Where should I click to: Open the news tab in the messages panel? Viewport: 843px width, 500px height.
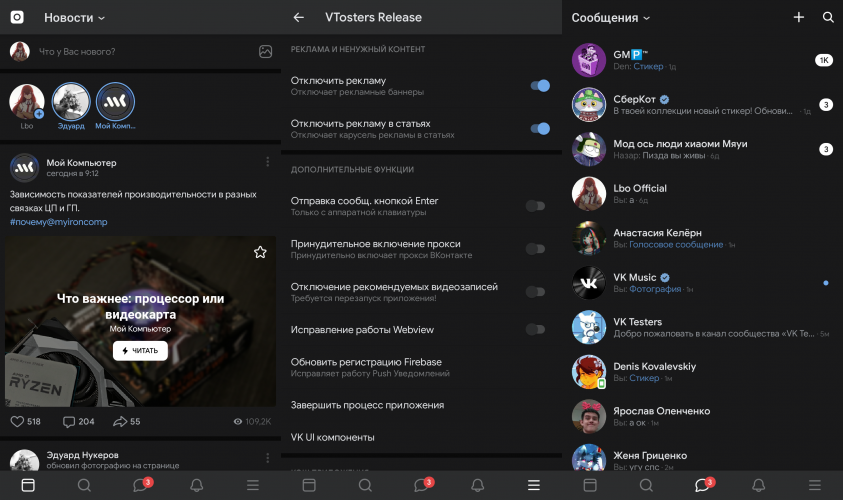point(590,485)
